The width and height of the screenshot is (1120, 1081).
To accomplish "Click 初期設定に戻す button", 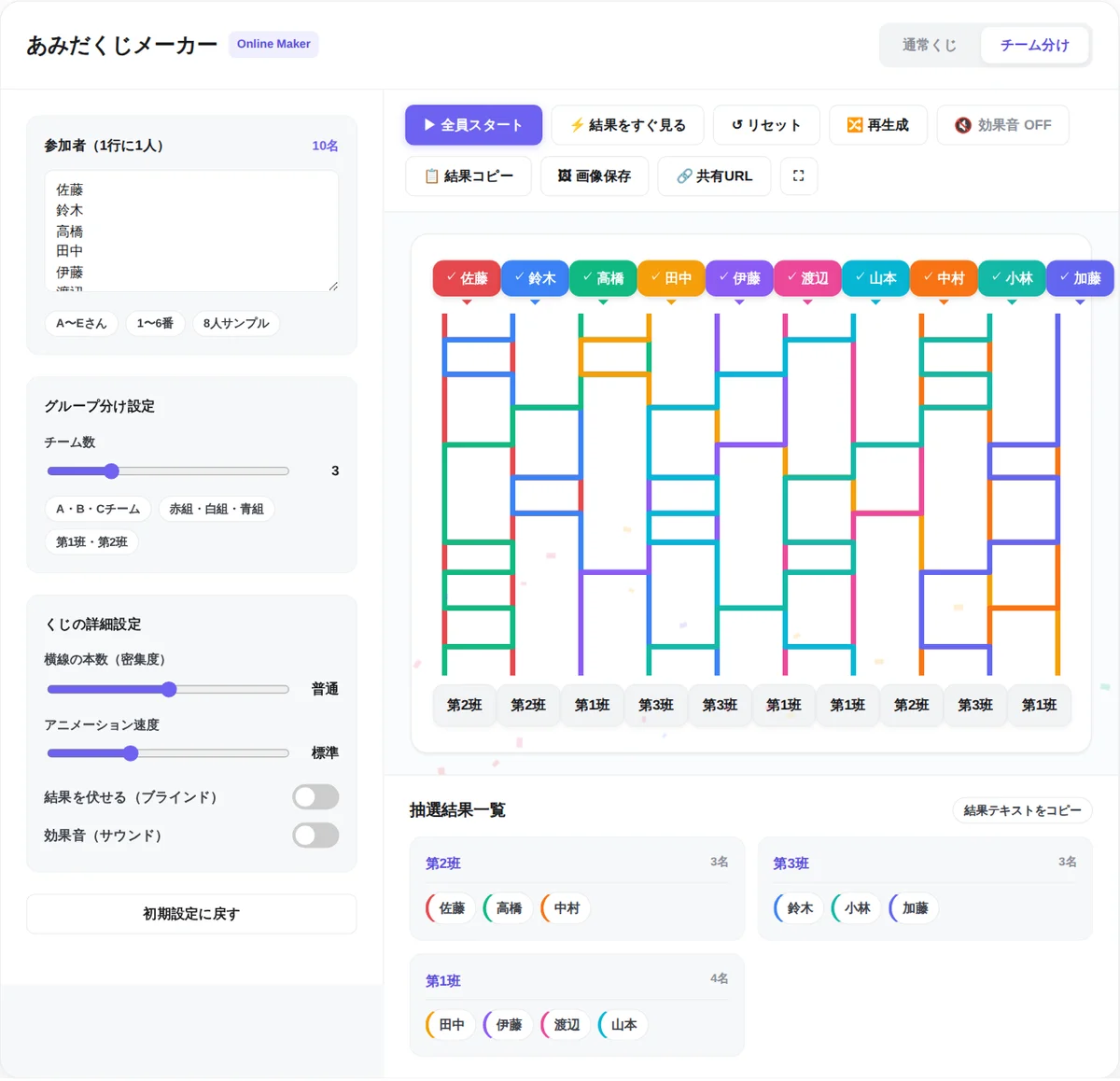I will coord(191,914).
